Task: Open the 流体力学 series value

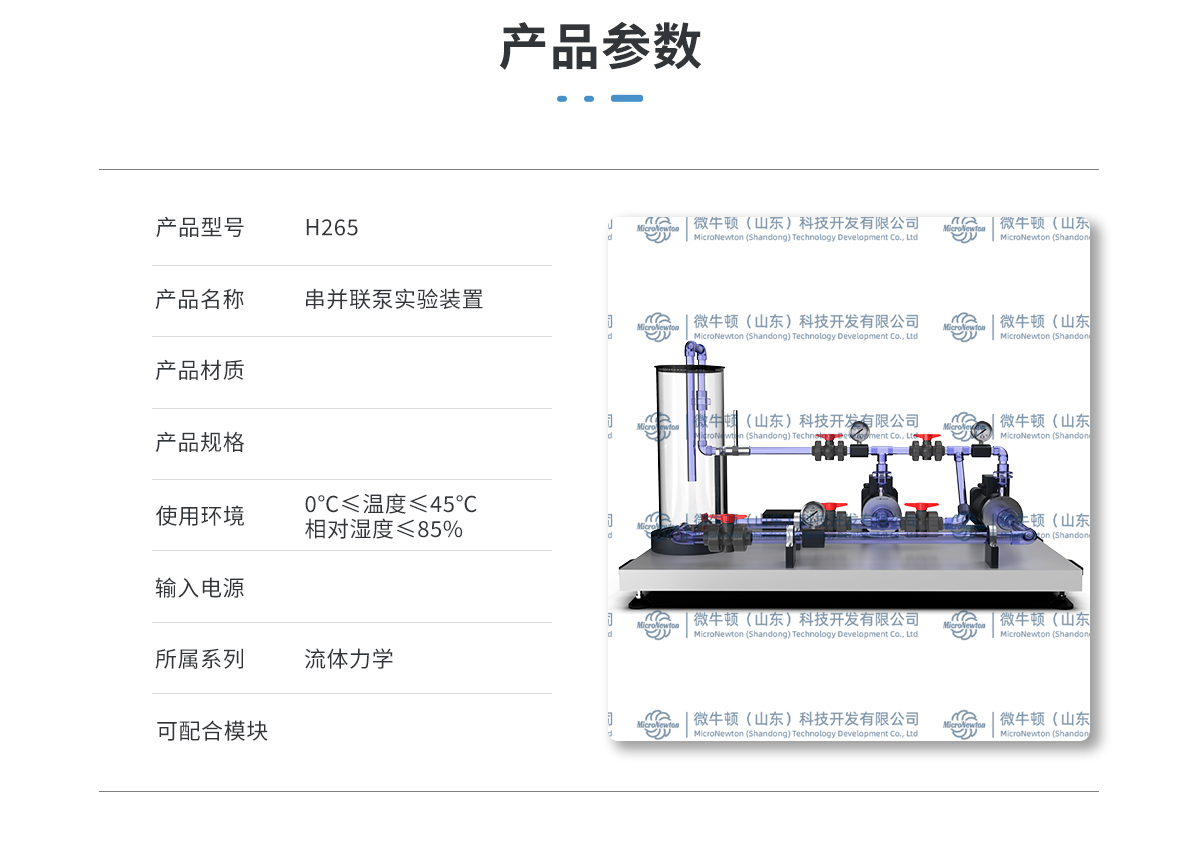Action: (349, 659)
